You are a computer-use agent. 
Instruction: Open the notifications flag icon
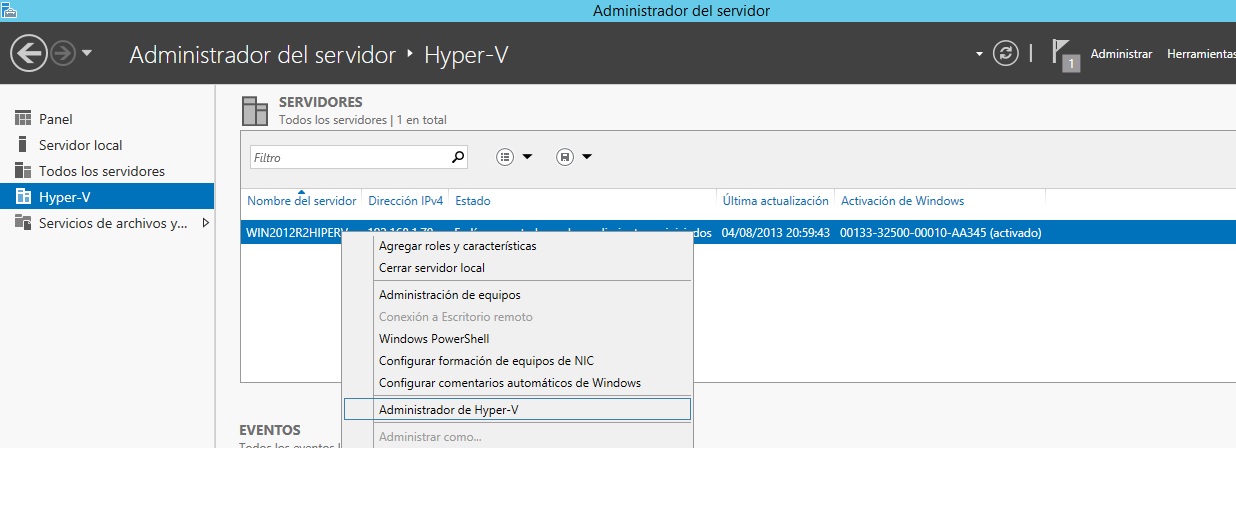point(1062,53)
